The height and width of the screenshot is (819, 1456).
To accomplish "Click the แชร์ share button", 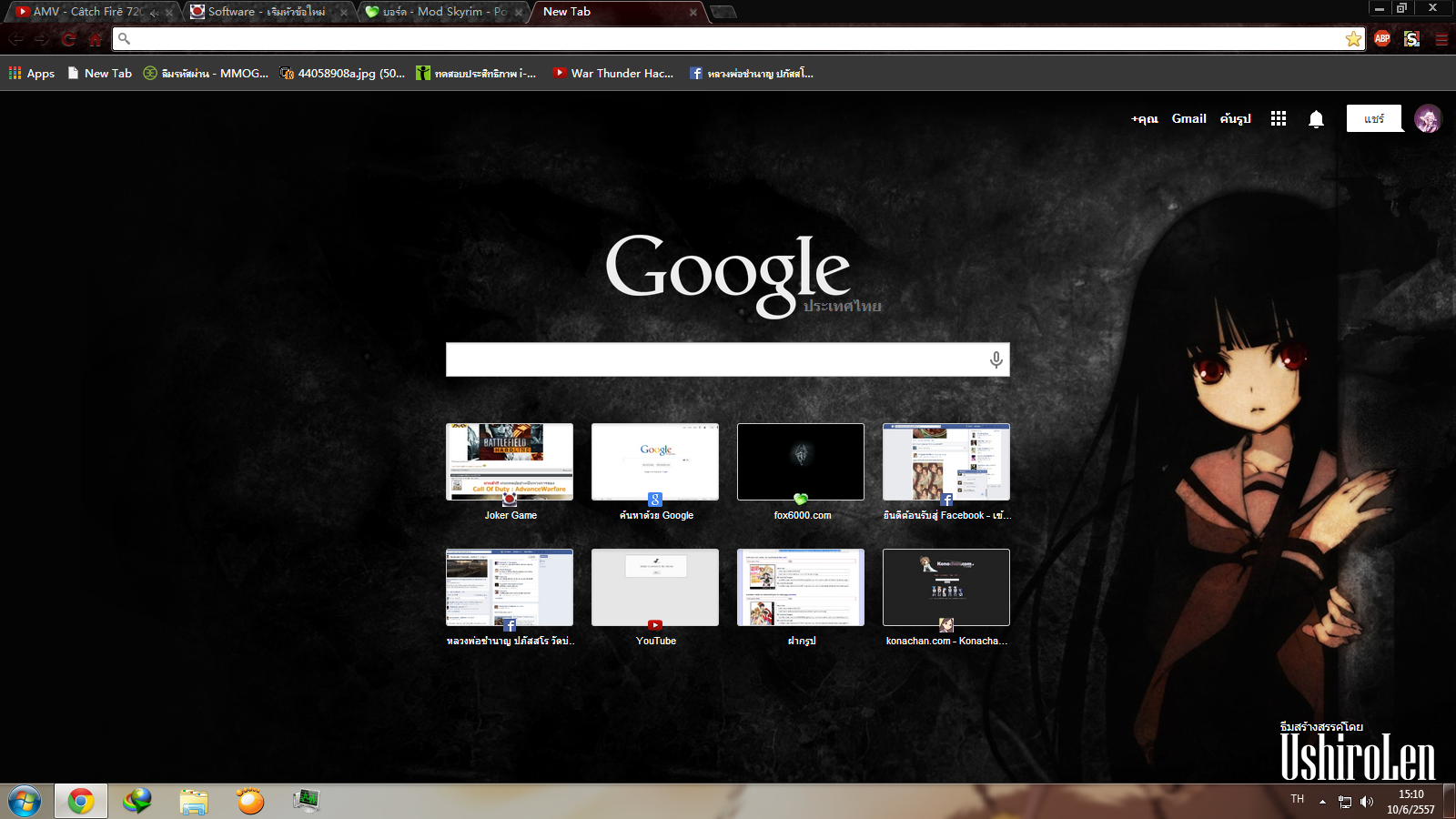I will [x=1374, y=118].
